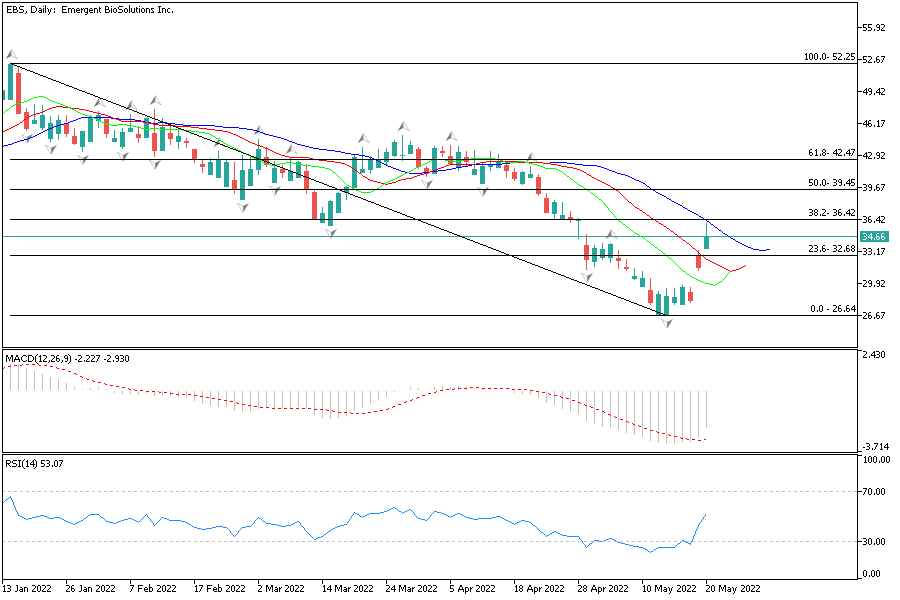Viewport: 900px width, 600px height.
Task: Click the fractal arrow above the January peak
Action: coord(11,55)
